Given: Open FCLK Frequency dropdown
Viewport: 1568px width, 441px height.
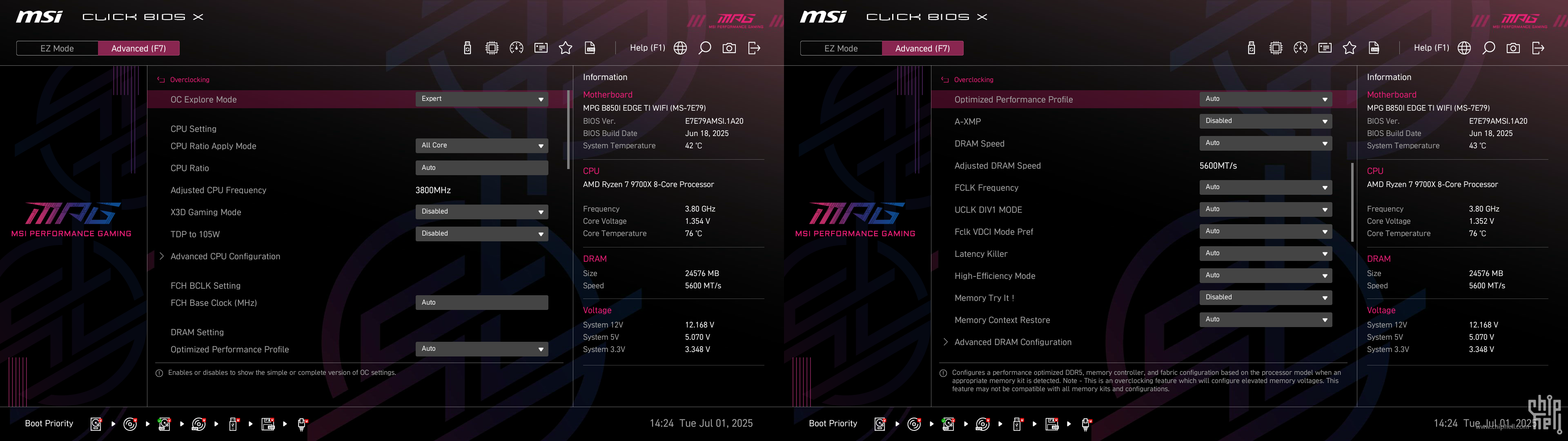Looking at the screenshot, I should tap(1265, 187).
